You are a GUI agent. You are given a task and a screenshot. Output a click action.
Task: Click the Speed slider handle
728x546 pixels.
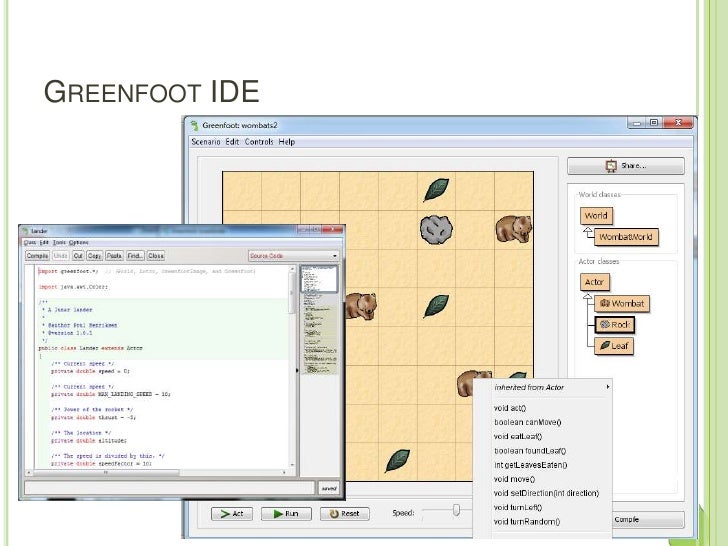coord(456,510)
